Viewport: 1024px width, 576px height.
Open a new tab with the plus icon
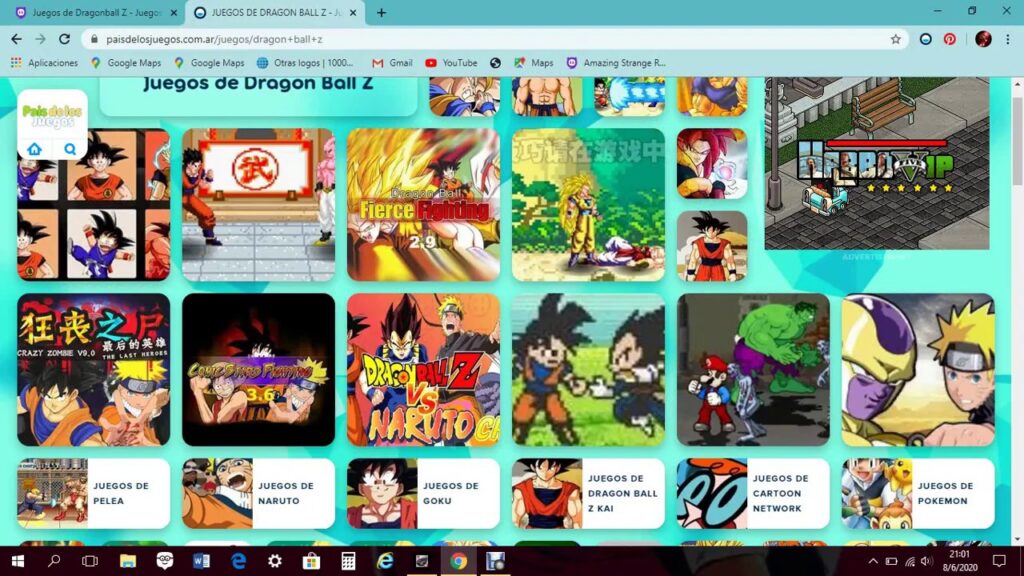[x=381, y=13]
